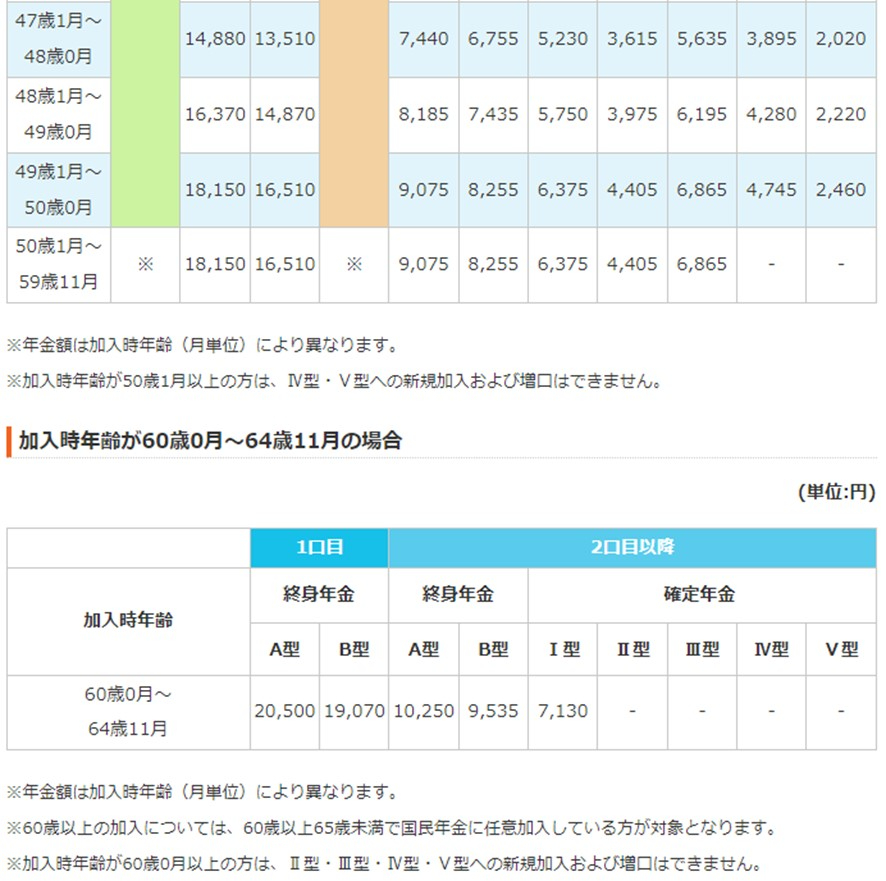The width and height of the screenshot is (886, 881).
Task: Click the A型 column label
Action: pyautogui.click(x=285, y=647)
